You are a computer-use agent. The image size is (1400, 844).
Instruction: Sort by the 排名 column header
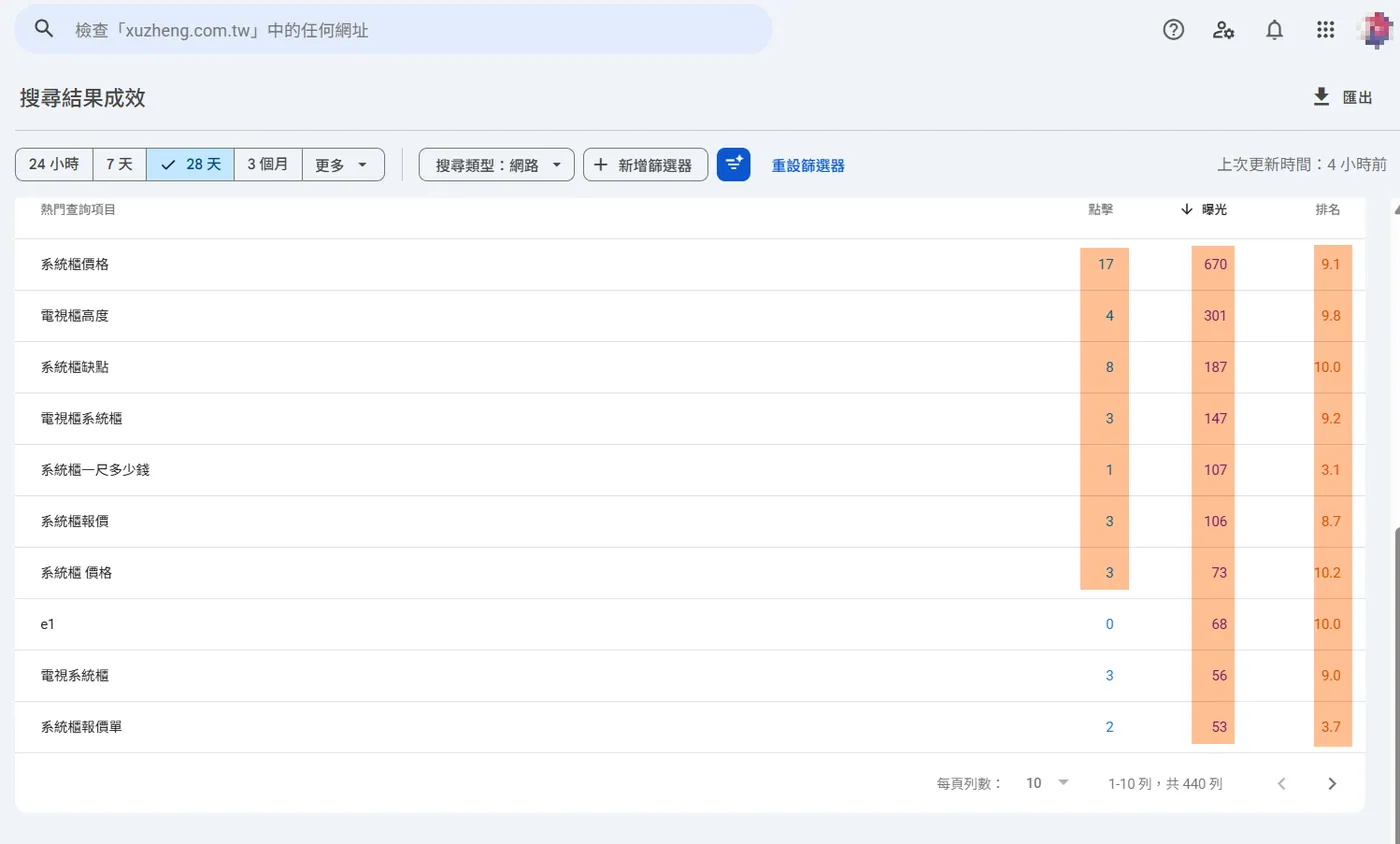point(1327,210)
